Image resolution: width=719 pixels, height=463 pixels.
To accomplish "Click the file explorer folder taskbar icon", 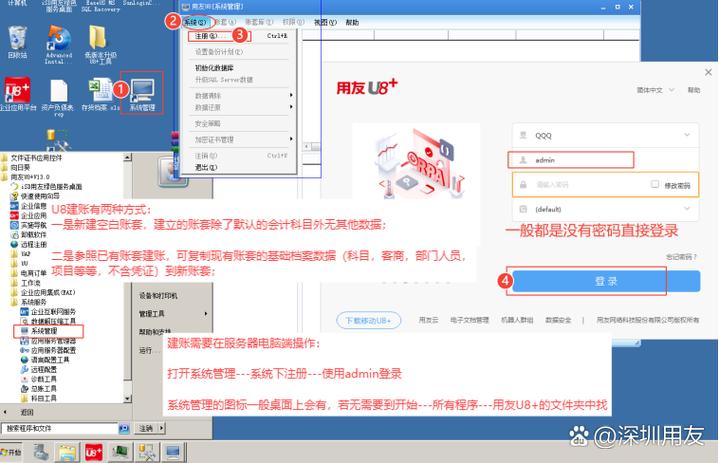I will tap(67, 452).
